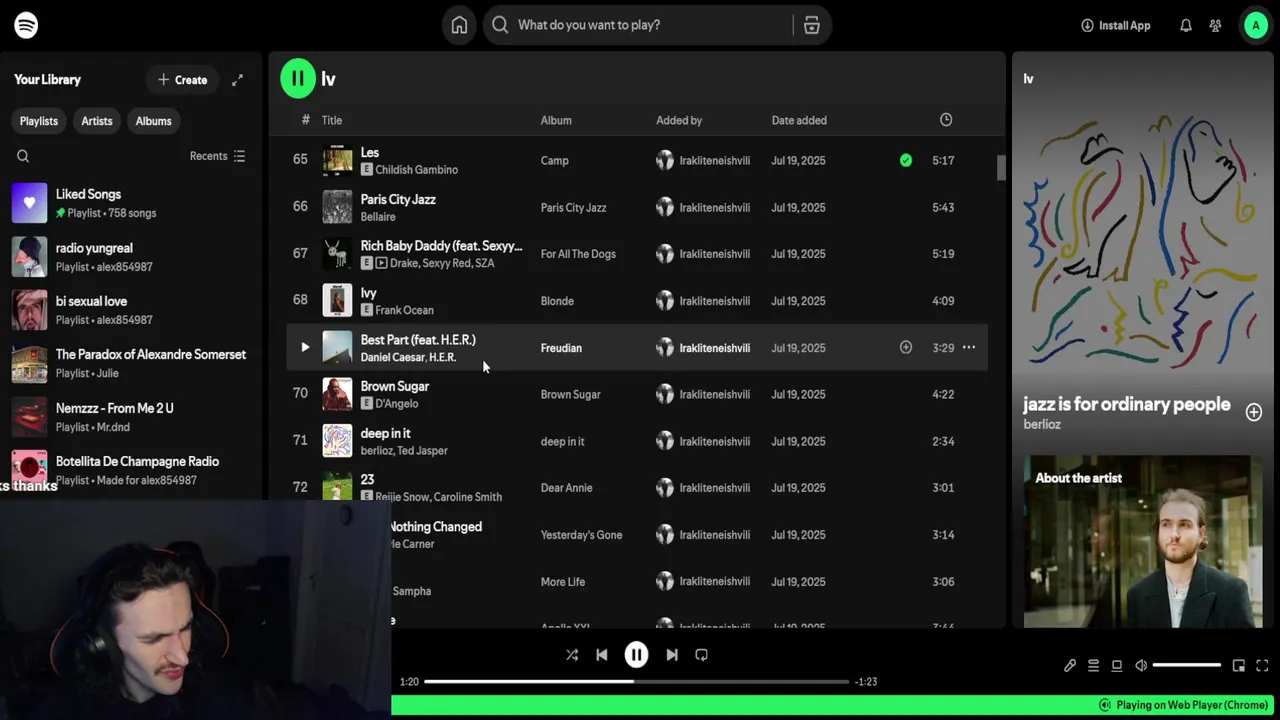Open the Friend Activity icon

coord(1215,25)
